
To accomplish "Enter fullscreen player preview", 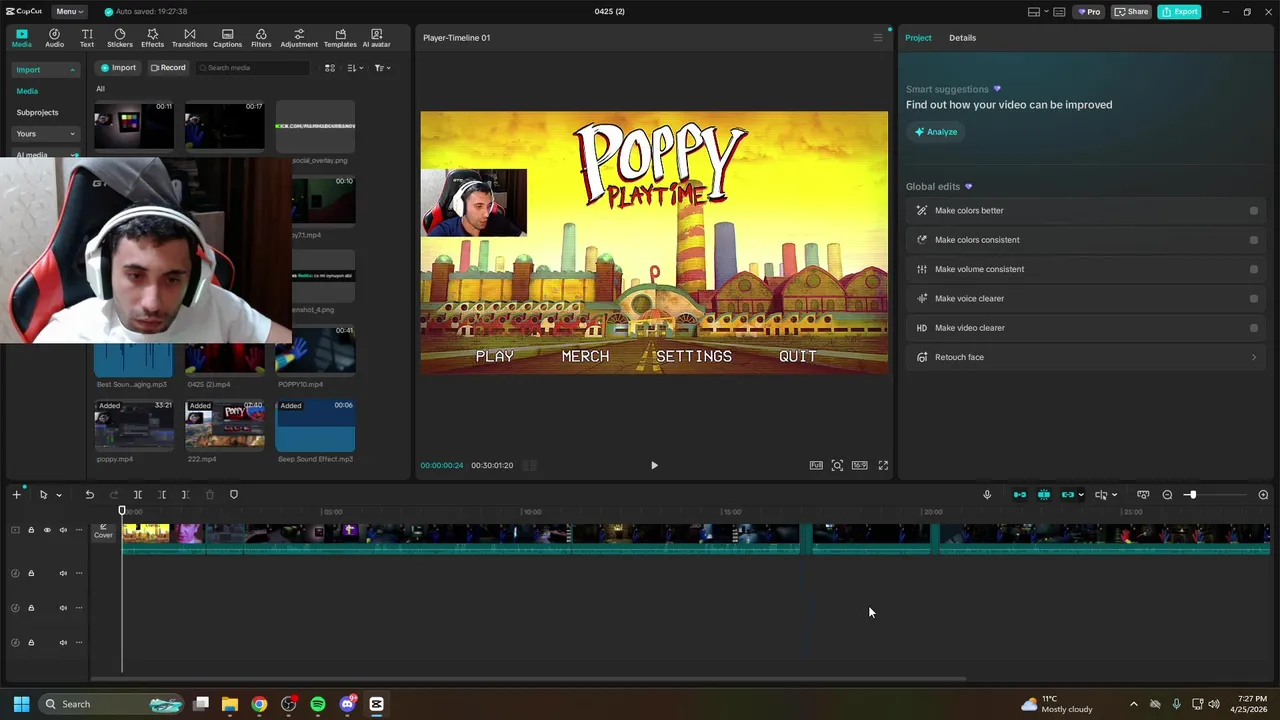I will 883,465.
